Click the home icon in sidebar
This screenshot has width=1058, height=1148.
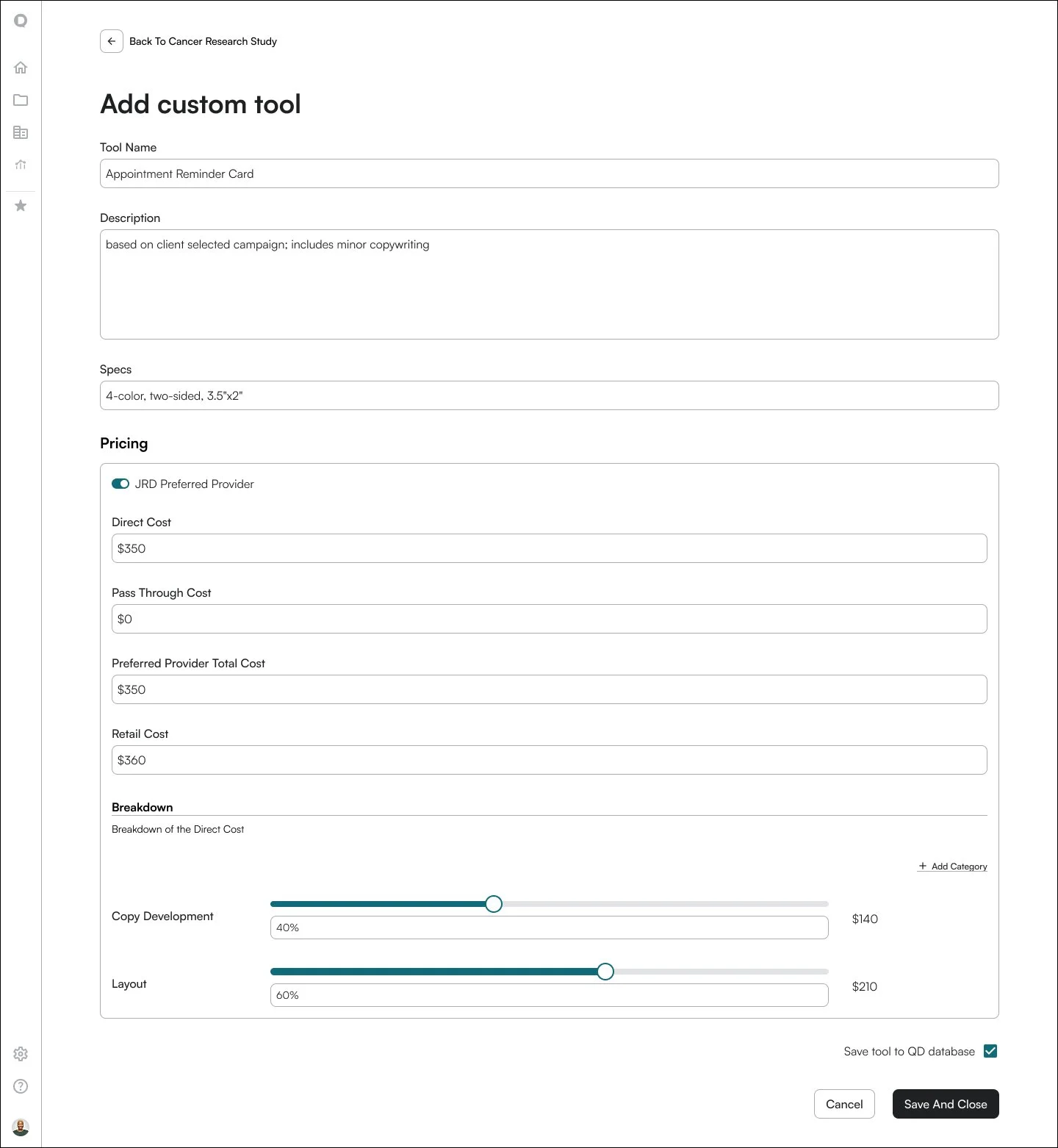pyautogui.click(x=21, y=68)
